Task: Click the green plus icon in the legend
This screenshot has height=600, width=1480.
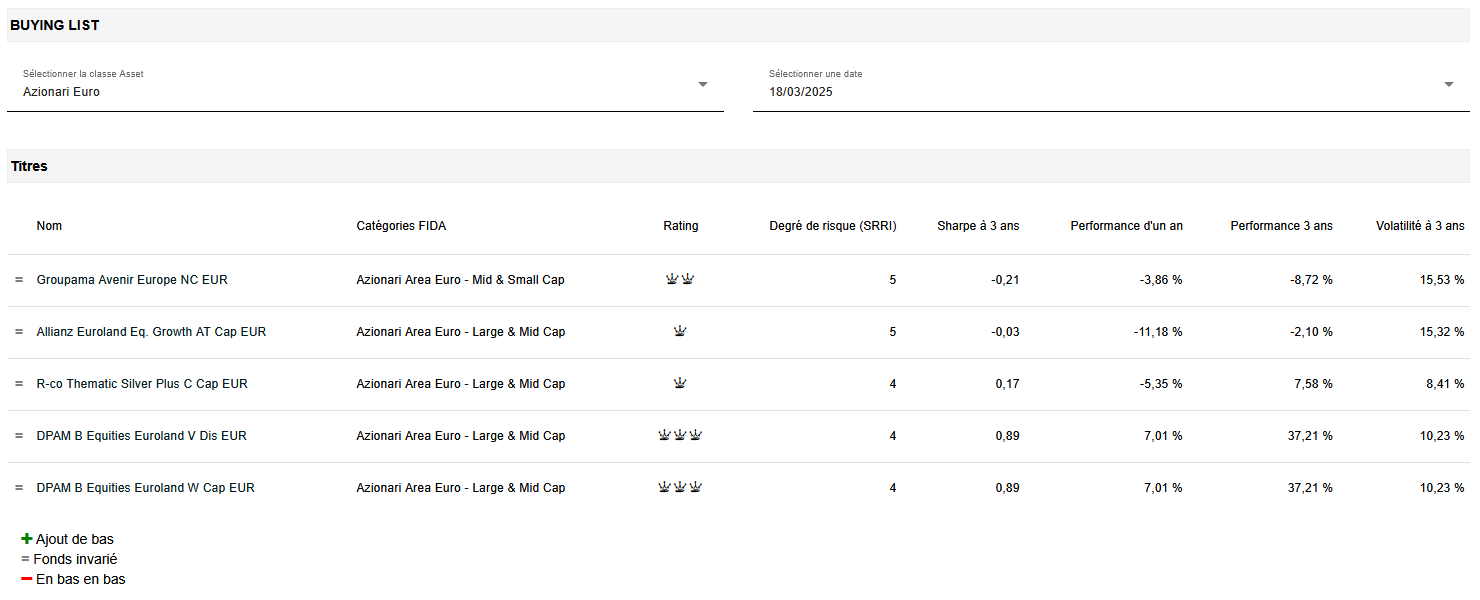Action: tap(27, 539)
